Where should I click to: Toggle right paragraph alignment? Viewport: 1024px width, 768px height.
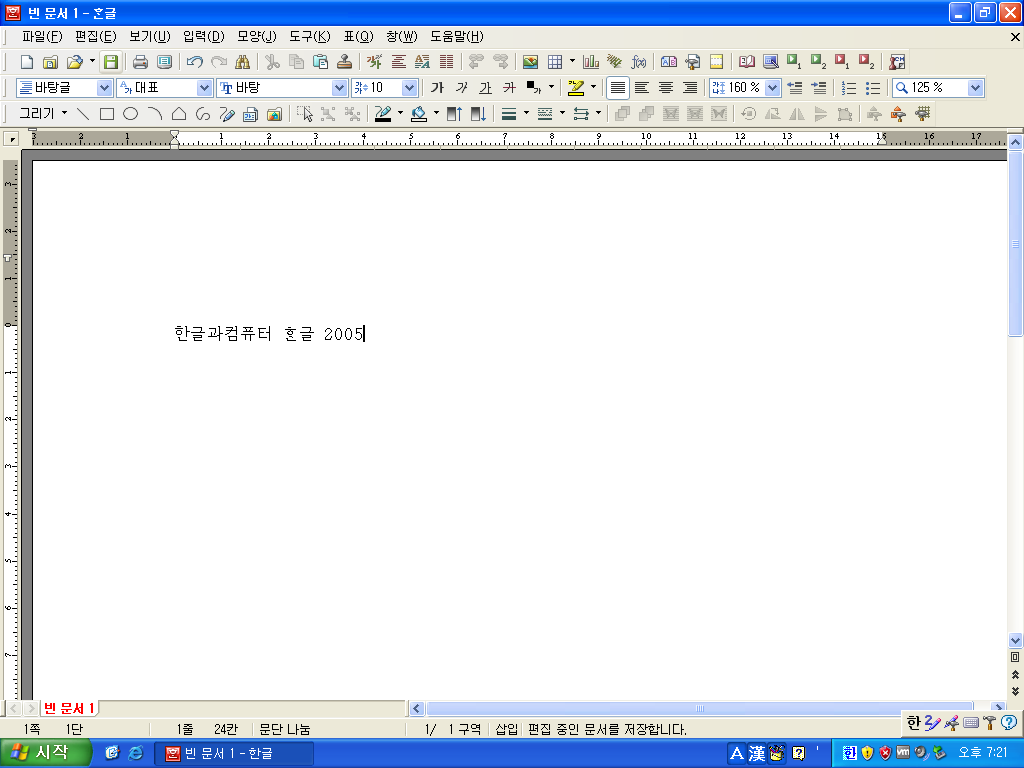tap(690, 88)
